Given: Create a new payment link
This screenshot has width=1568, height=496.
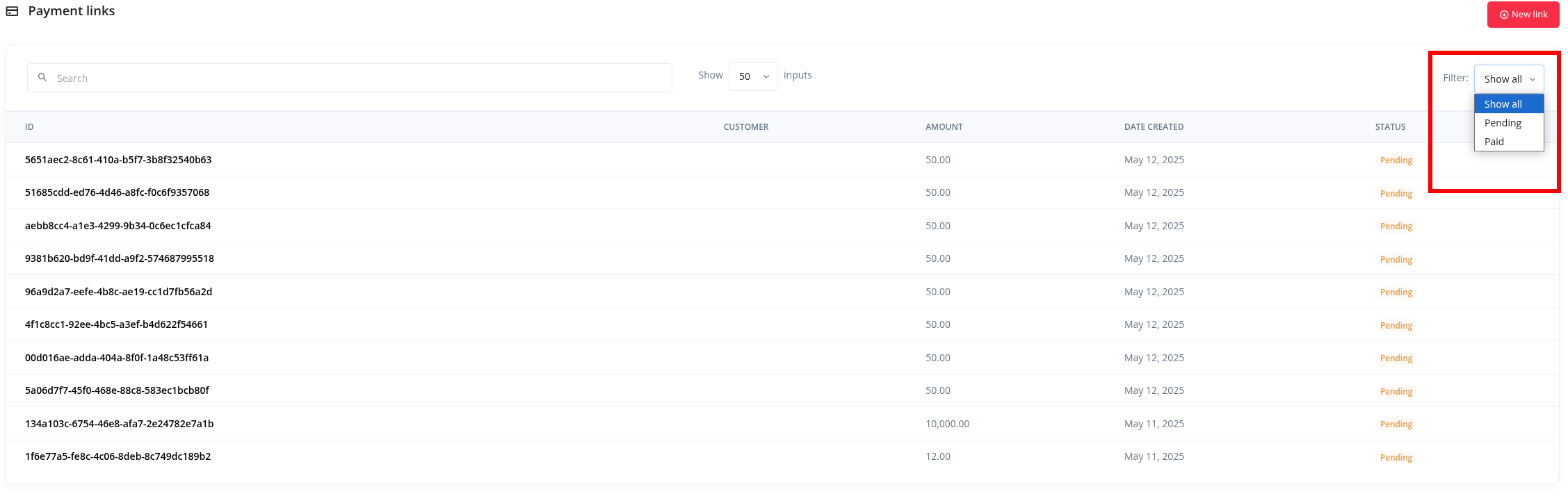Looking at the screenshot, I should click(x=1523, y=15).
